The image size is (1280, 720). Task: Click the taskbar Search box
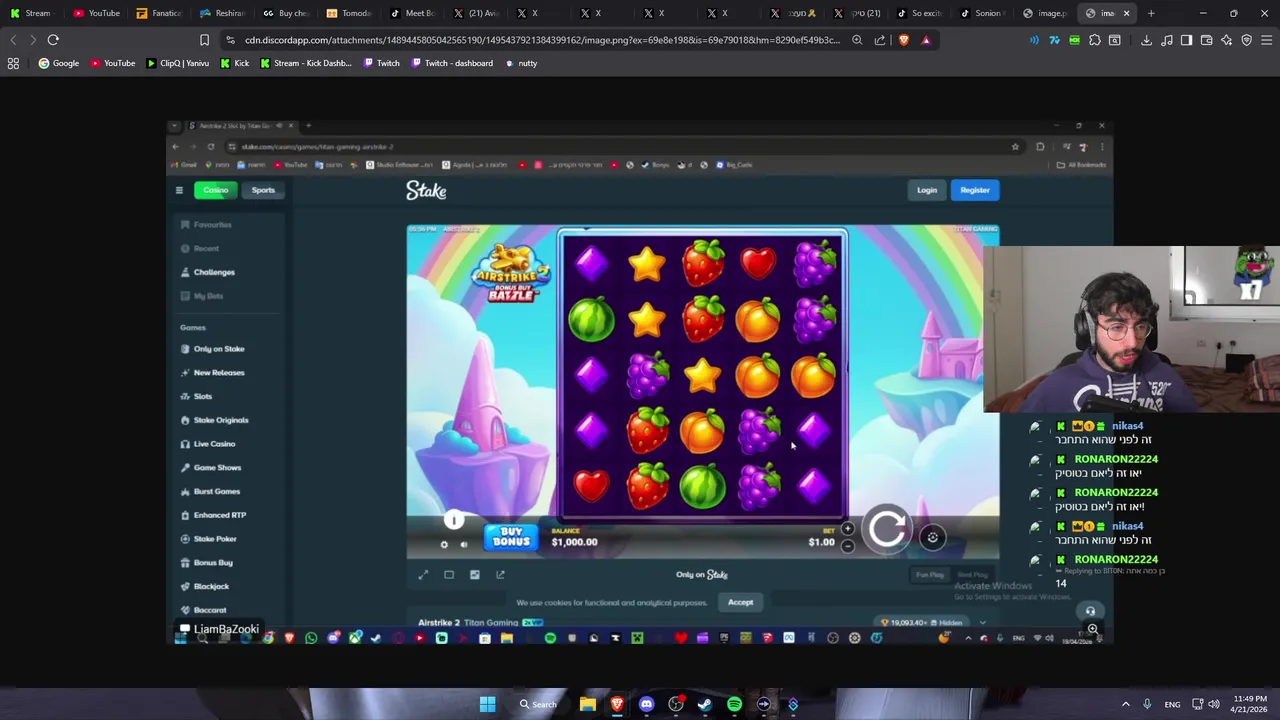point(538,704)
